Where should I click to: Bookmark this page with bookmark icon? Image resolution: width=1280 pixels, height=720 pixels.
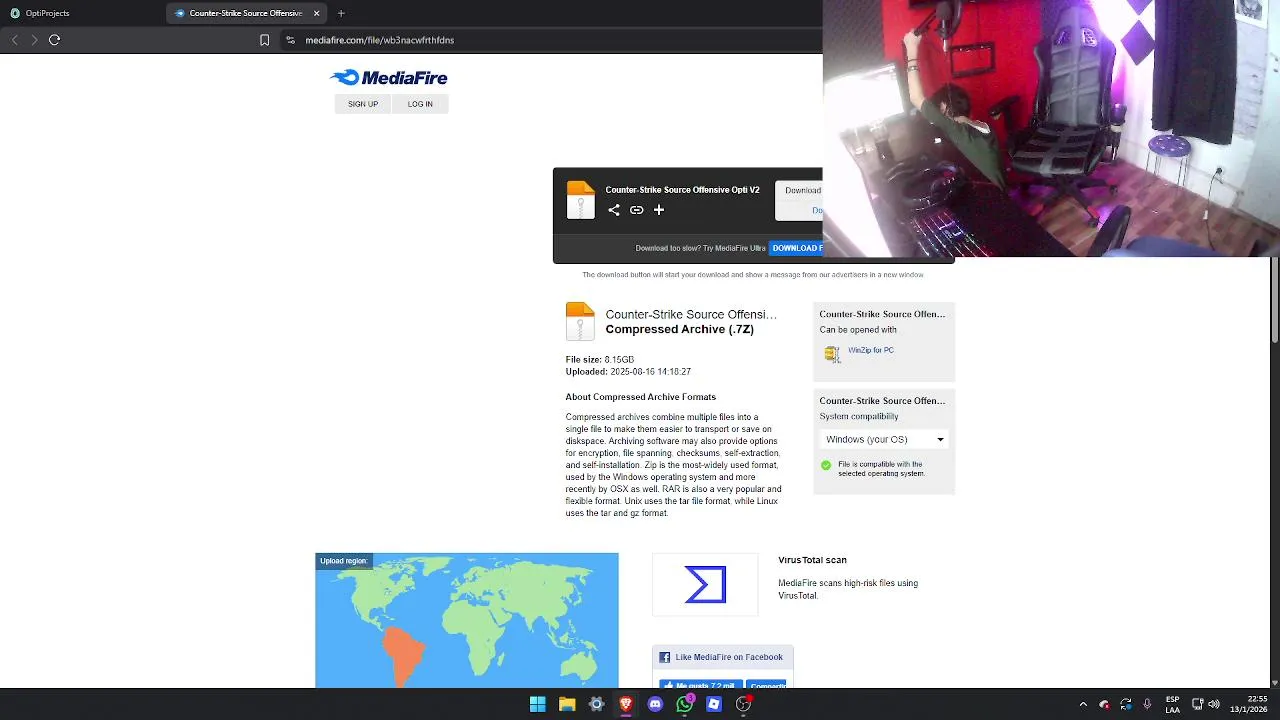tap(264, 40)
